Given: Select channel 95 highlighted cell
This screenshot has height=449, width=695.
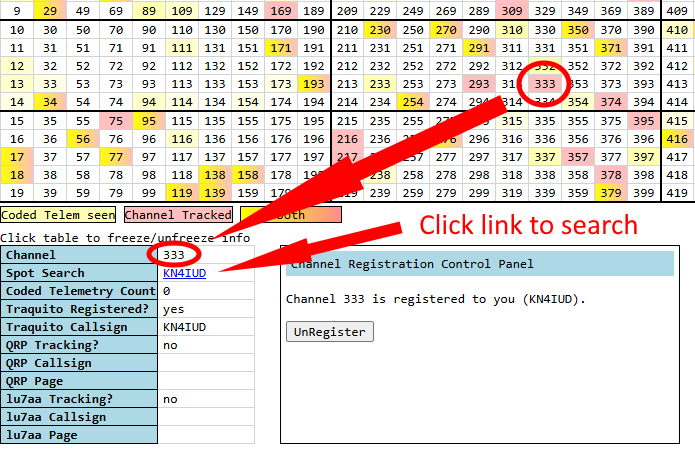Looking at the screenshot, I should pos(150,120).
